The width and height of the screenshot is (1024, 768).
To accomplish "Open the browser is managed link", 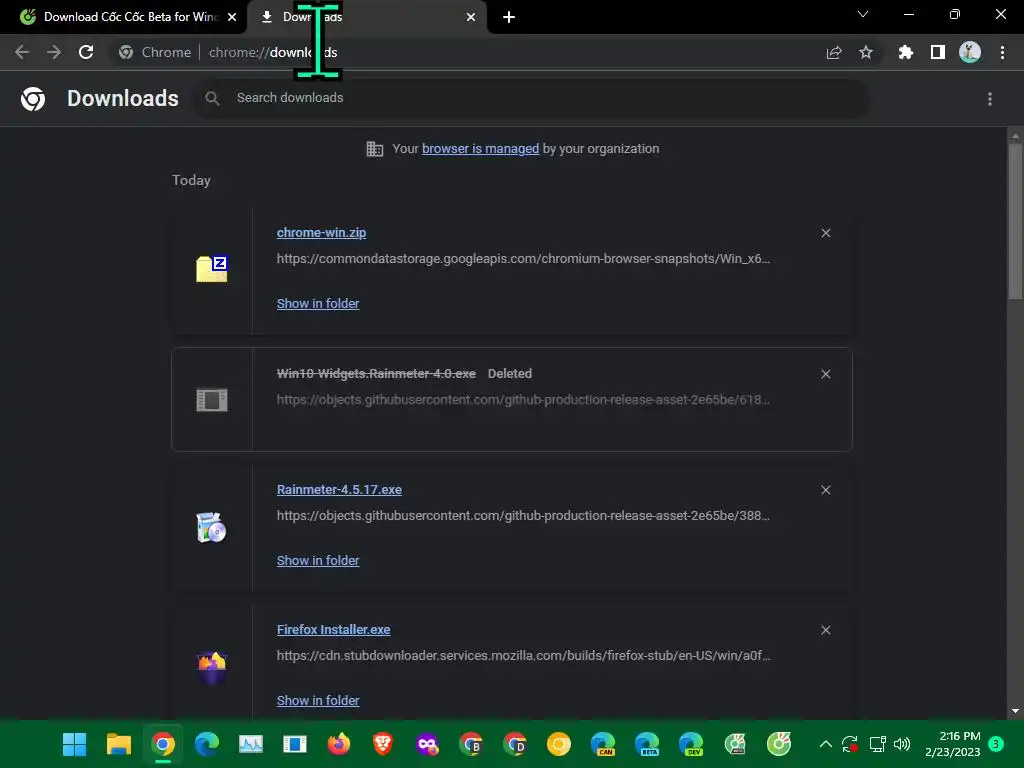I will point(480,149).
